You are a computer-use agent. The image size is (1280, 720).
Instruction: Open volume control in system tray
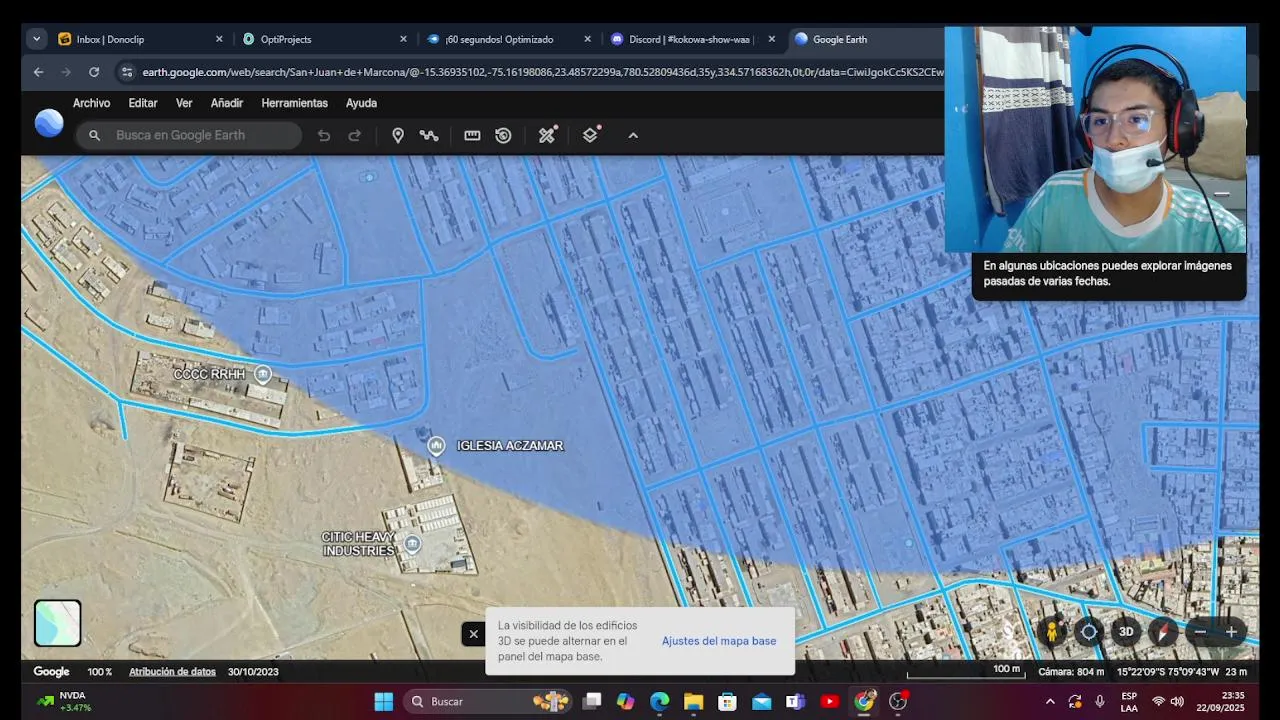coord(1177,702)
